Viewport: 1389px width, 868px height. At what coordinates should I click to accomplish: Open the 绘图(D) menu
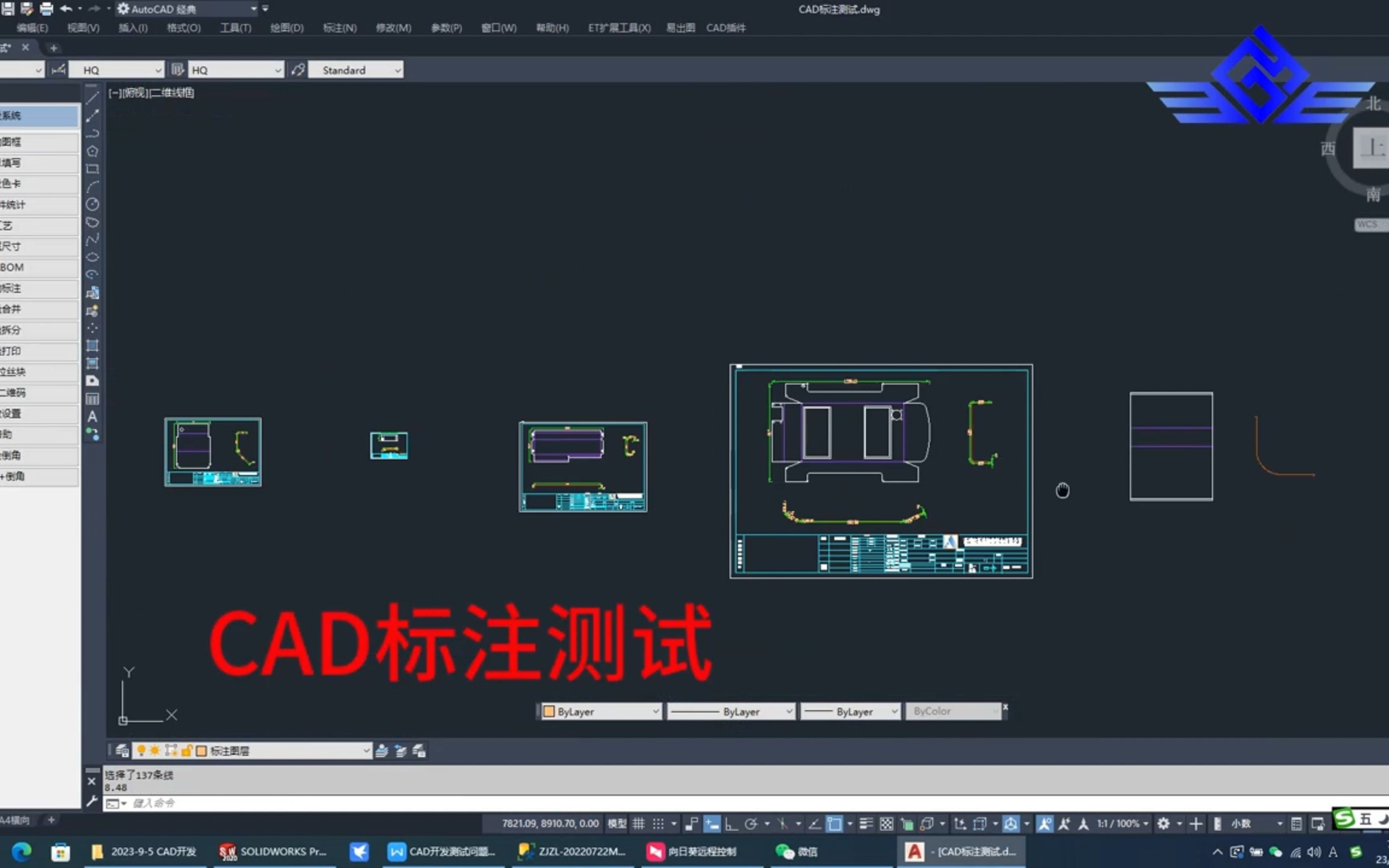(x=287, y=28)
